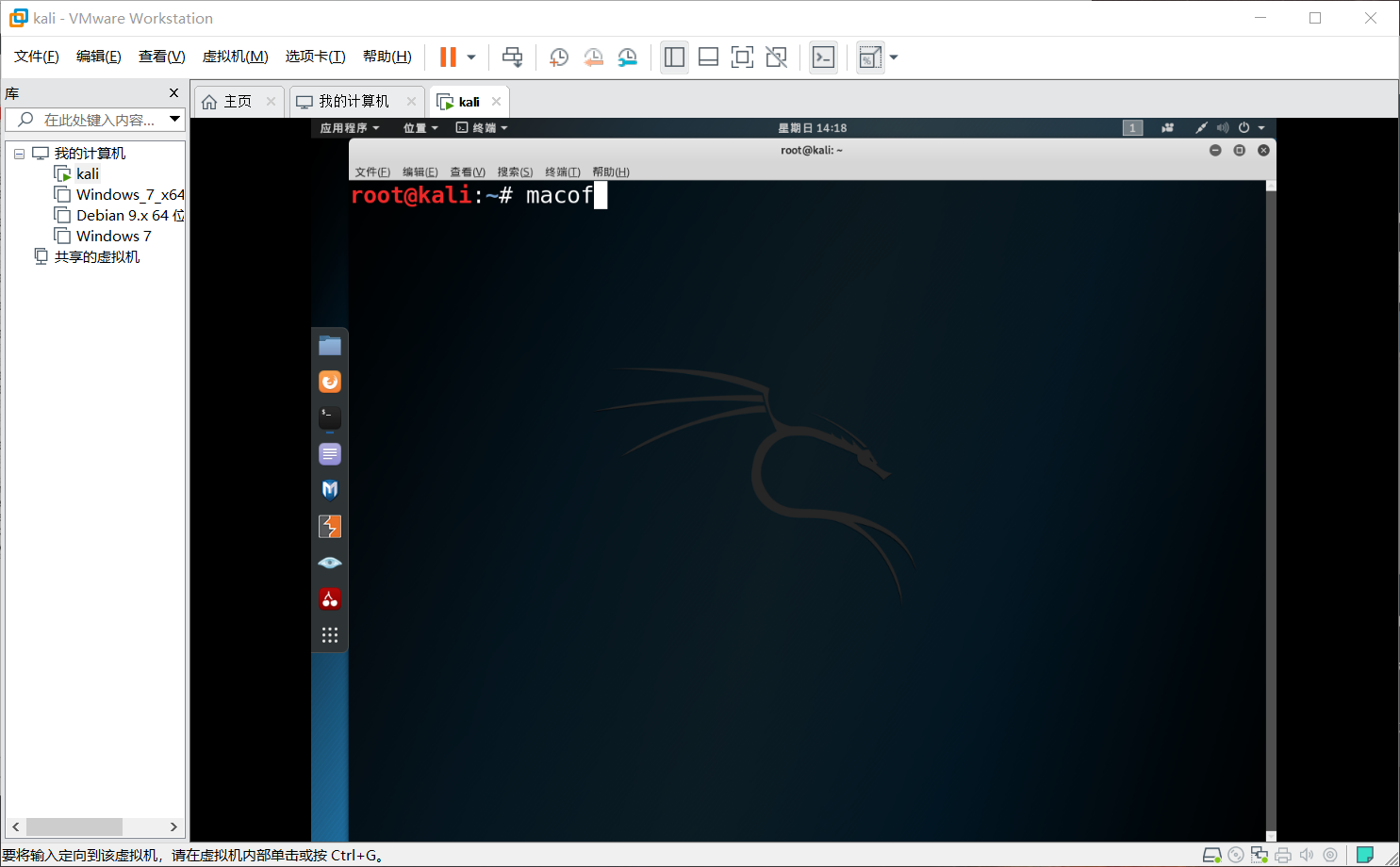The image size is (1400, 867).
Task: Open the eye-shaped dock application
Action: tap(330, 563)
